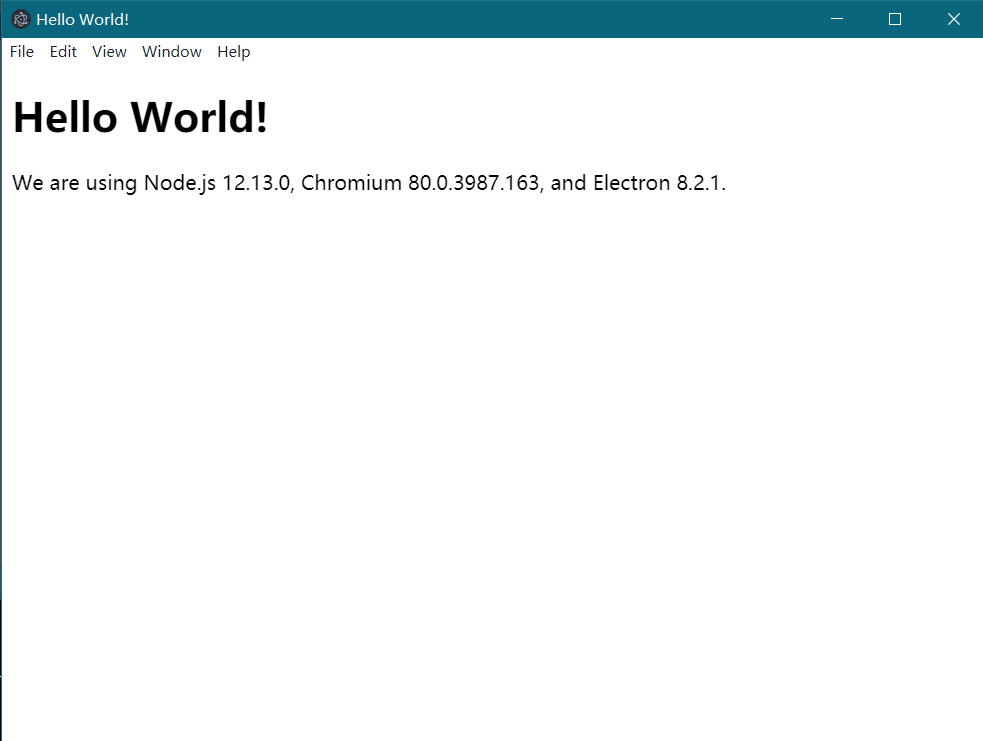Open the View menu

pyautogui.click(x=109, y=52)
